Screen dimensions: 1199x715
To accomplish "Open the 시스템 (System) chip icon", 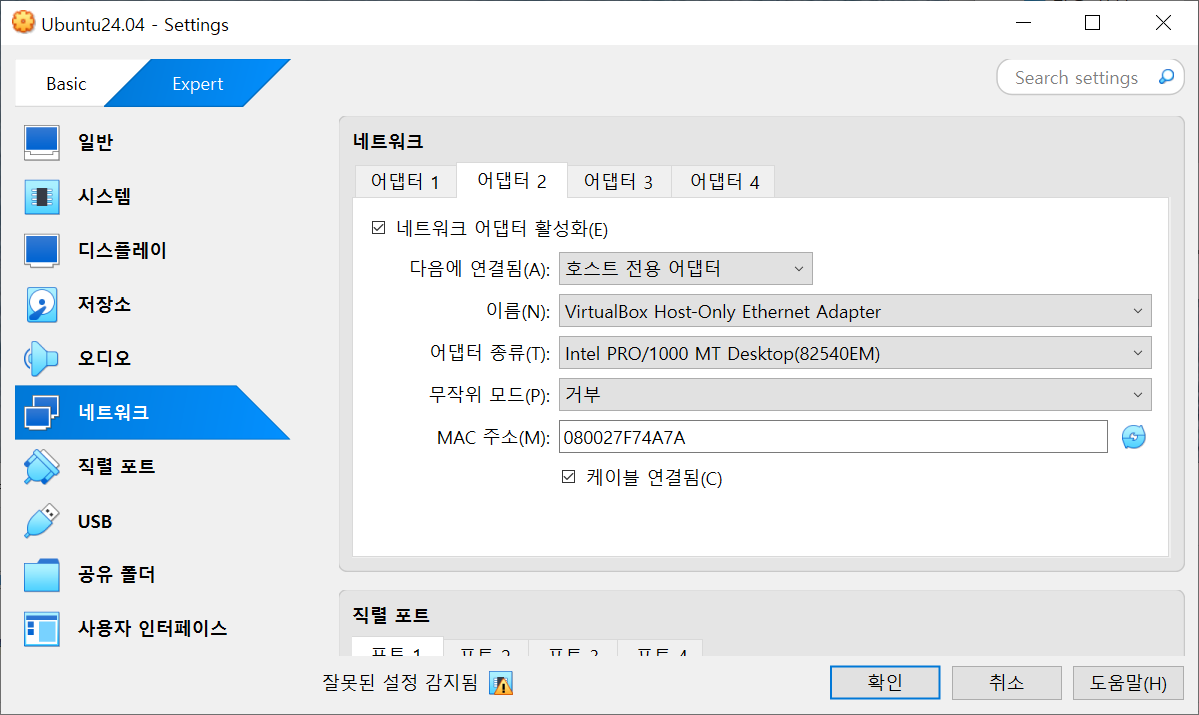I will pyautogui.click(x=41, y=197).
